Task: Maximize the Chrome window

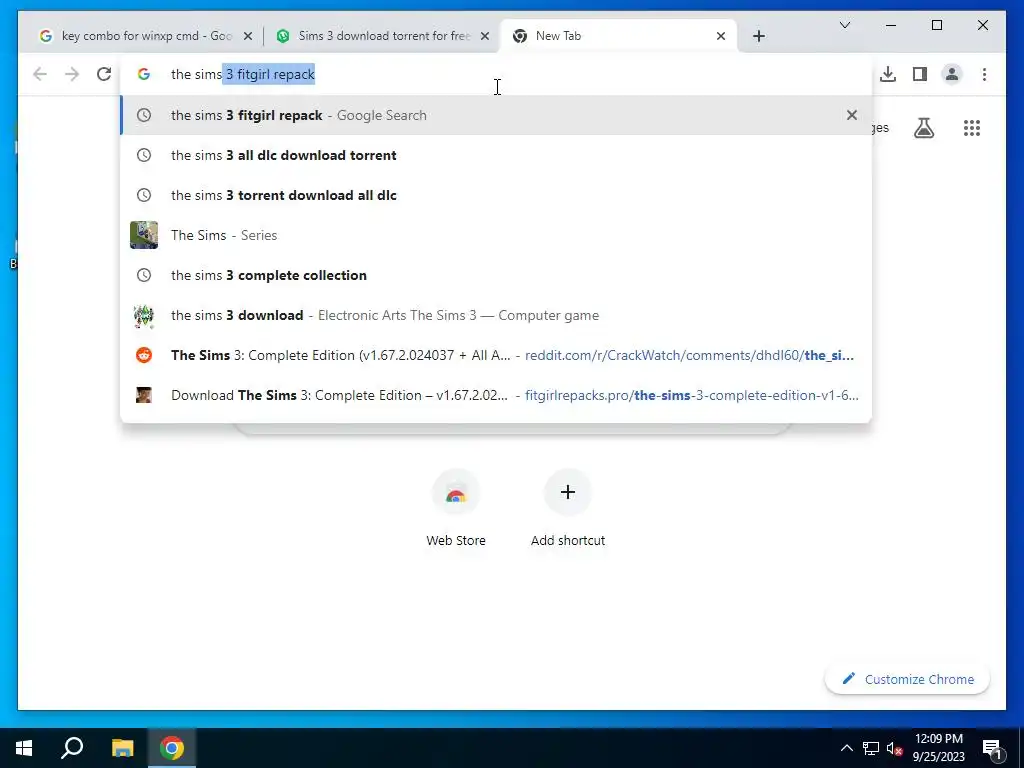Action: (936, 25)
